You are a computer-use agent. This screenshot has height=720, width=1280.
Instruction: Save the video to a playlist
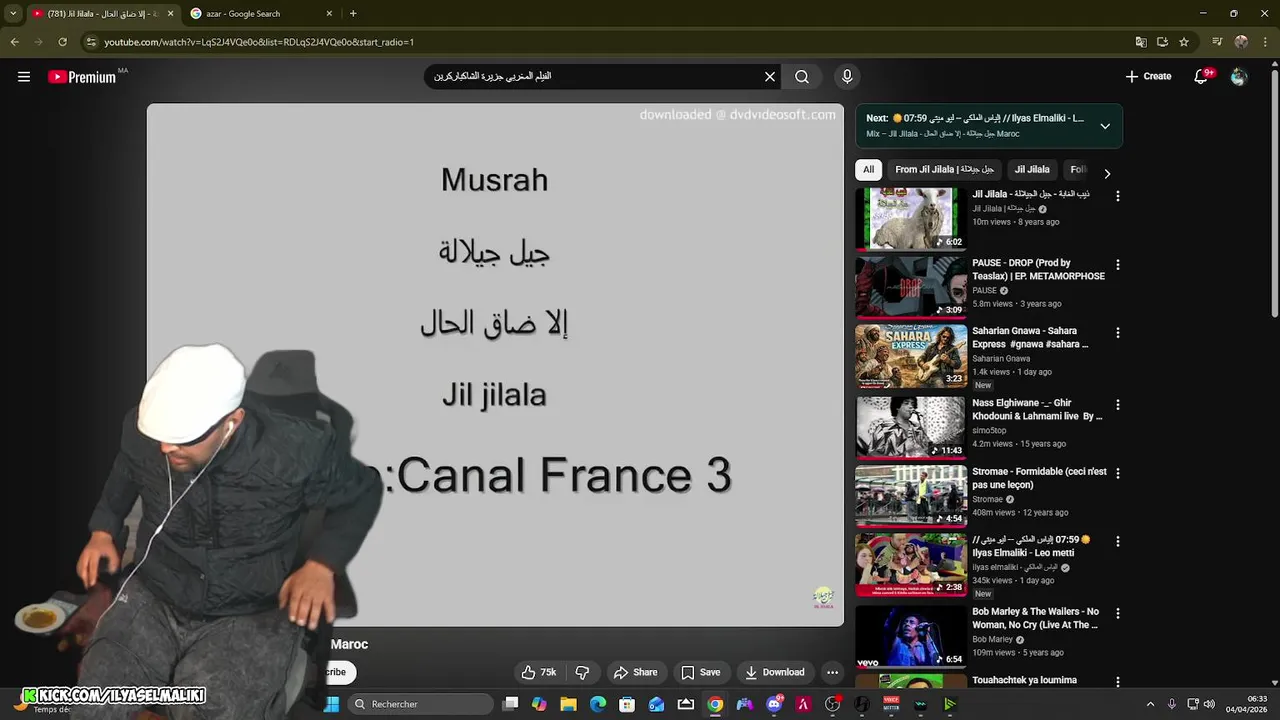[x=700, y=672]
